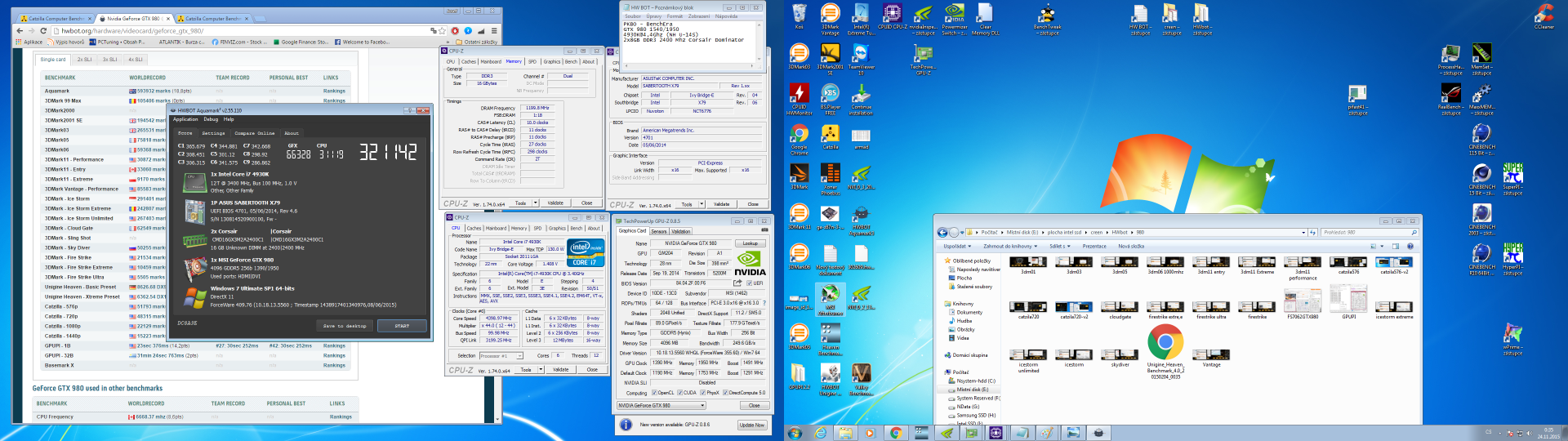Click Save to desktop in Aquamark

(x=345, y=326)
